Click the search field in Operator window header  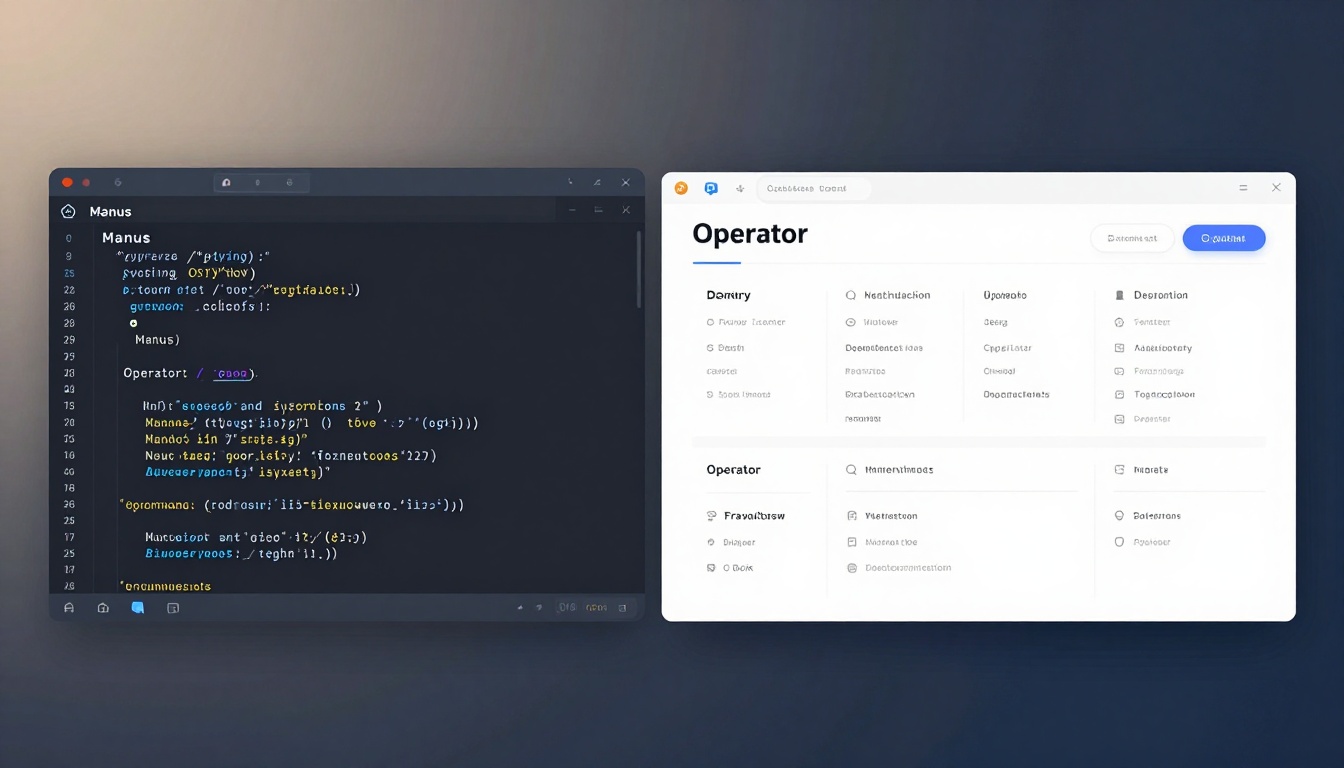tap(814, 188)
